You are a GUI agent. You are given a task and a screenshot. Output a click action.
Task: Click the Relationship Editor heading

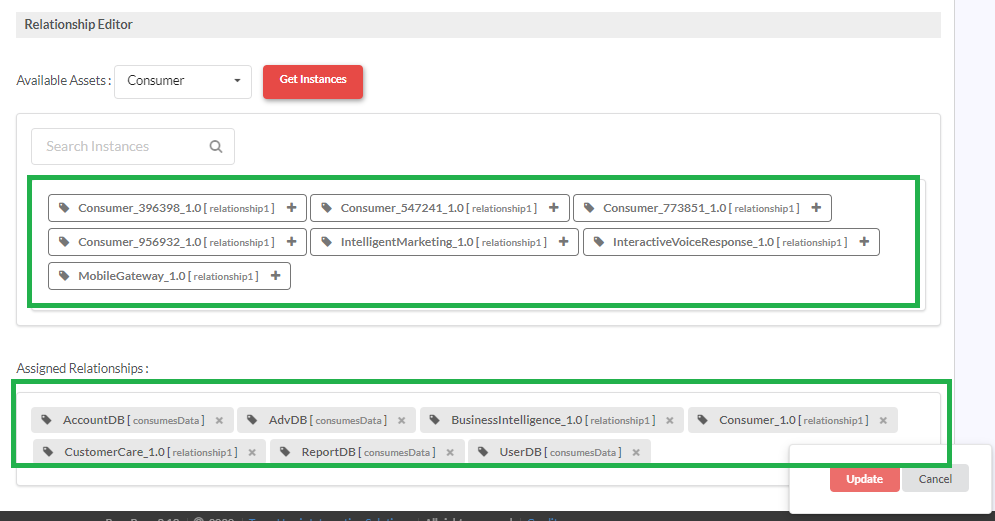(79, 25)
